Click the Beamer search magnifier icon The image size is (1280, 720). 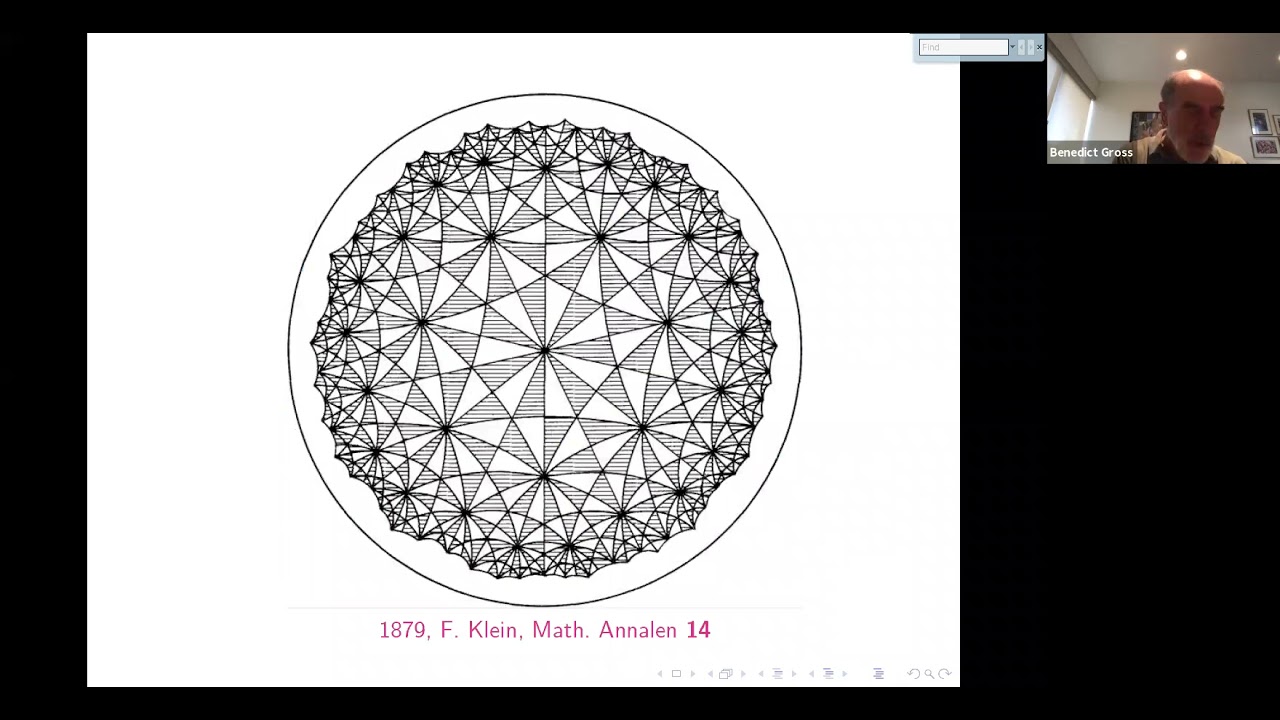[x=929, y=674]
